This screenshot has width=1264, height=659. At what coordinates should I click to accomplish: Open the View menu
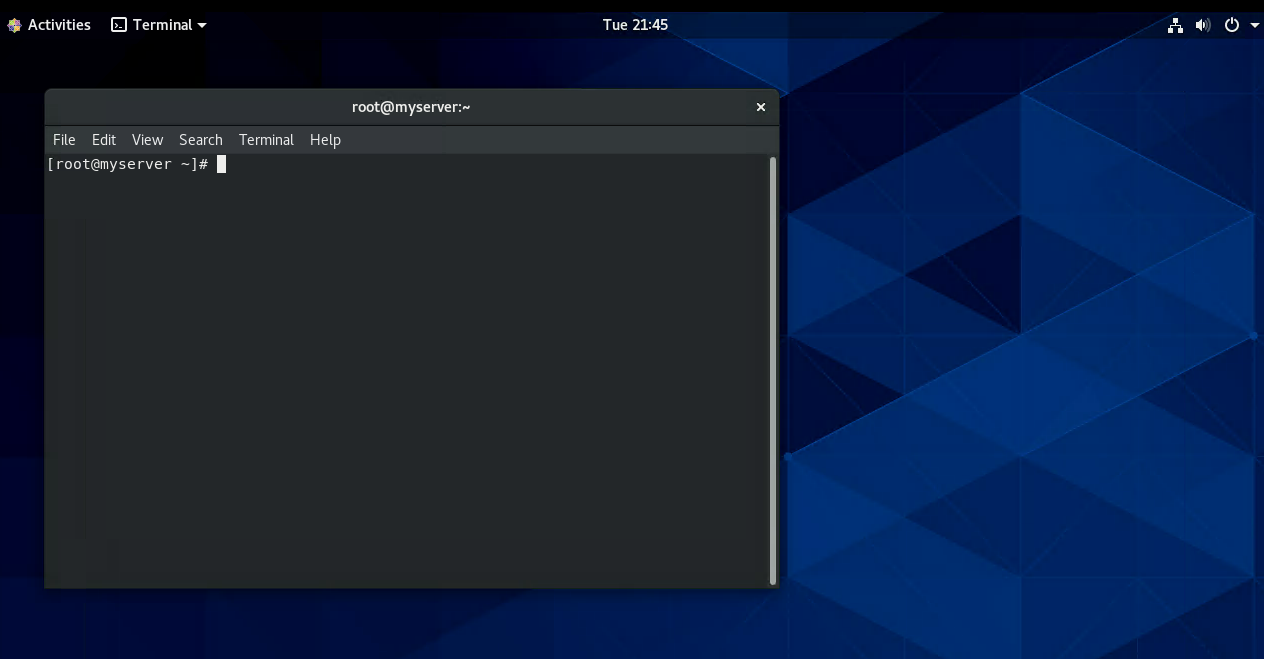point(147,140)
